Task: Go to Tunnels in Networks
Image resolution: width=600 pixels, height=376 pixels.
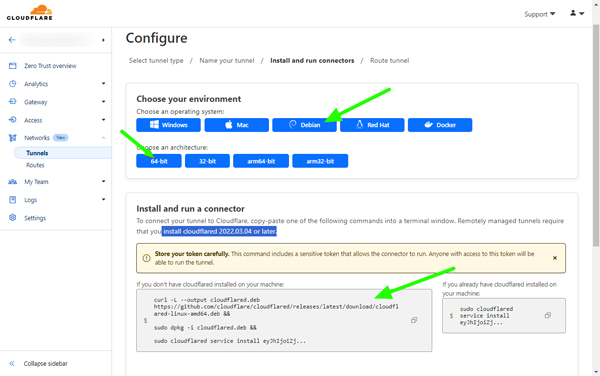Action: 37,153
